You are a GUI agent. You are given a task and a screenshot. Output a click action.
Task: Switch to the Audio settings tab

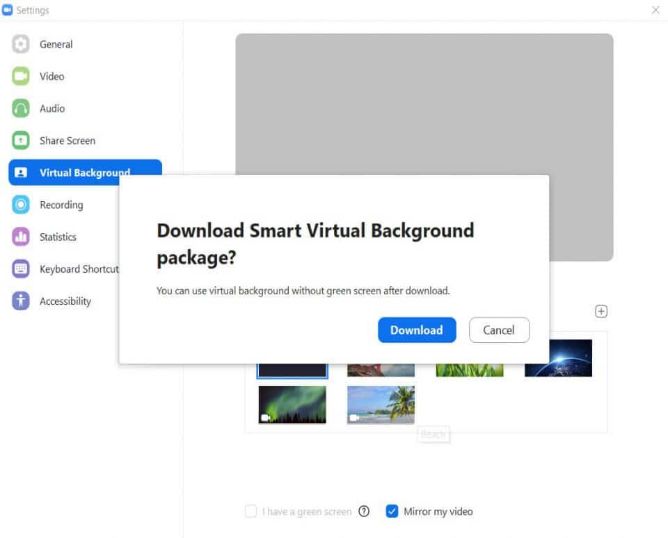pyautogui.click(x=52, y=109)
